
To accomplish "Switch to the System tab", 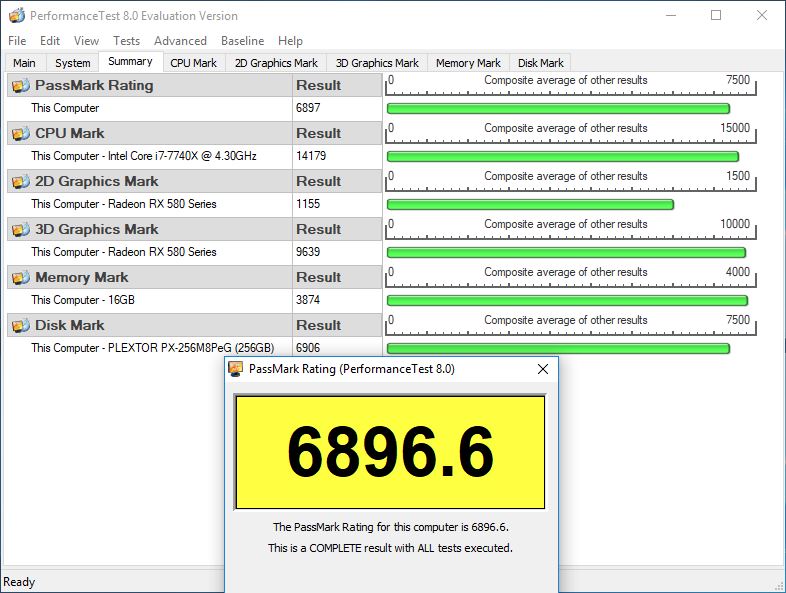I will click(x=73, y=63).
